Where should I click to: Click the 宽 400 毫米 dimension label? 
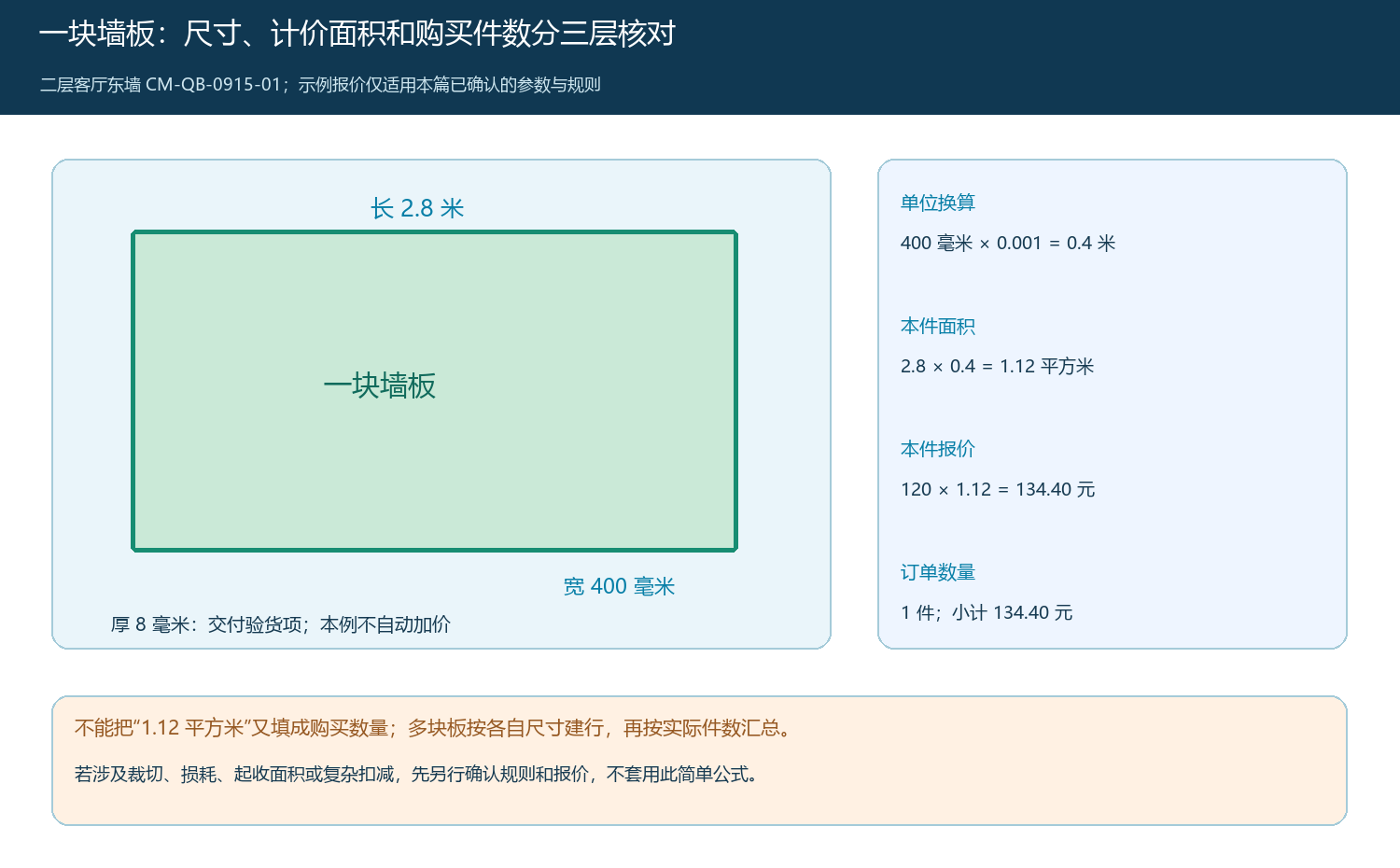[619, 586]
